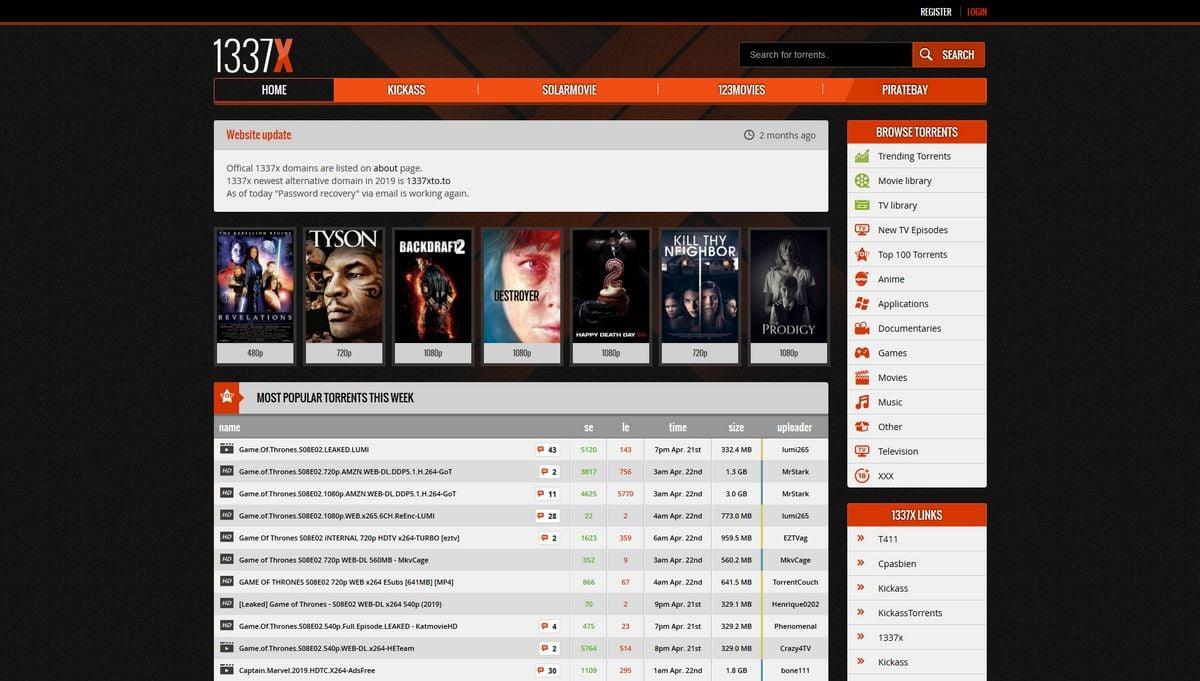
Task: Click the Music note icon
Action: pyautogui.click(x=861, y=402)
